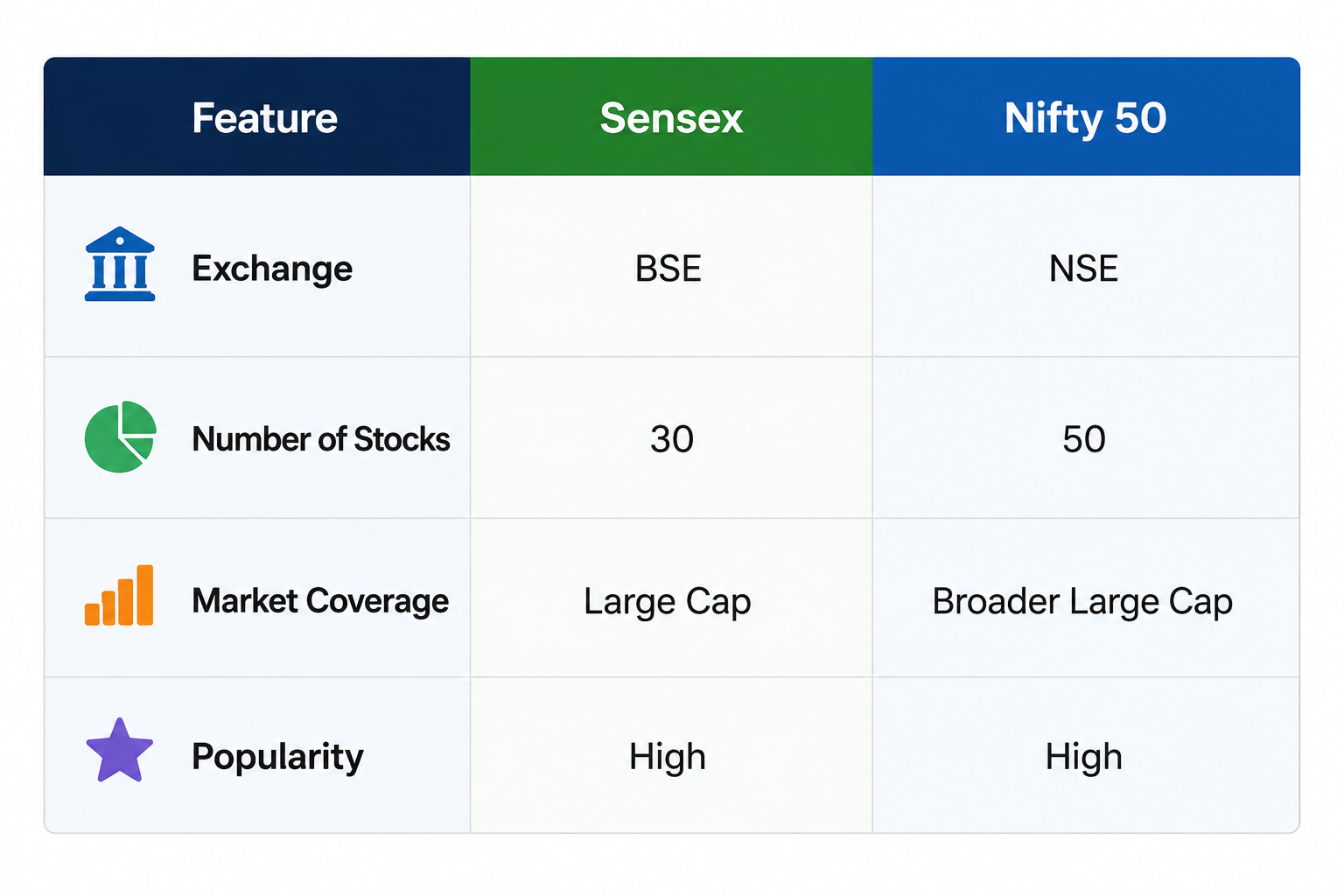Click the BSE cell under Sensex
The width and height of the screenshot is (1344, 896).
pyautogui.click(x=668, y=269)
